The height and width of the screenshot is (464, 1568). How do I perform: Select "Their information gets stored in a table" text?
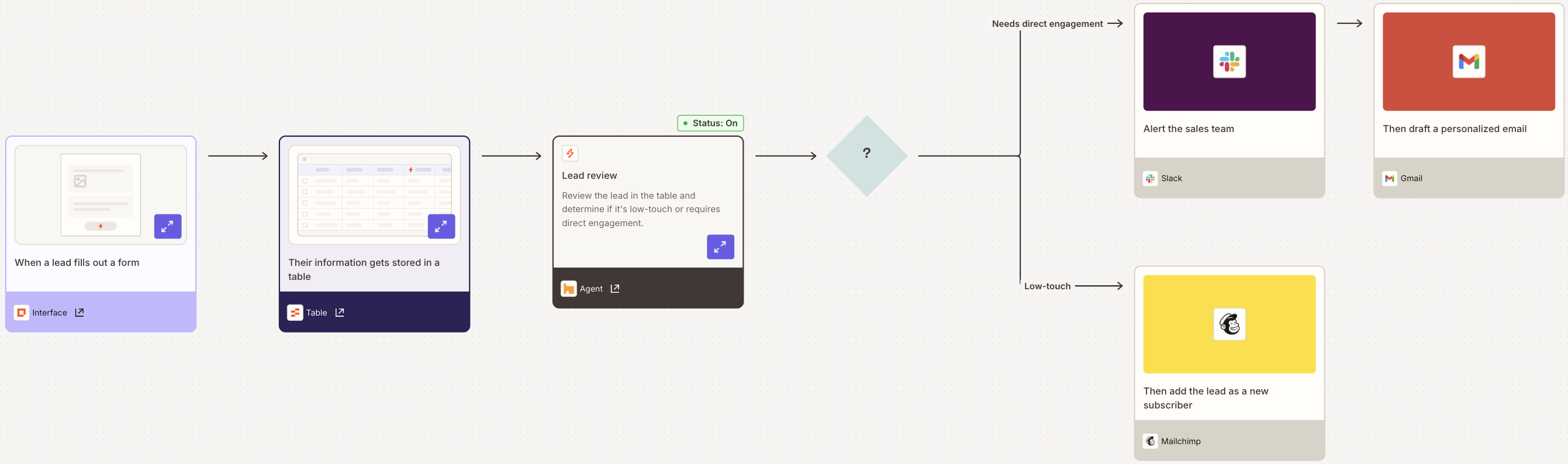pos(364,269)
